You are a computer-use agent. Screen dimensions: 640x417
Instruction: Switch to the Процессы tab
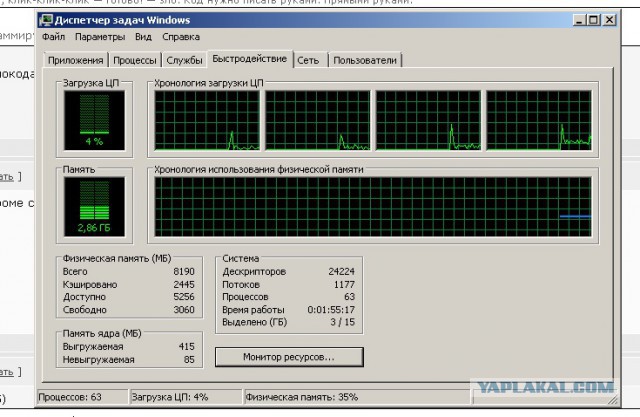pos(135,60)
